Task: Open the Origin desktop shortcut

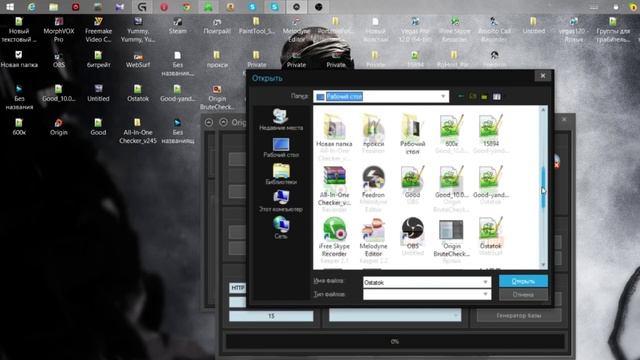Action: (58, 127)
